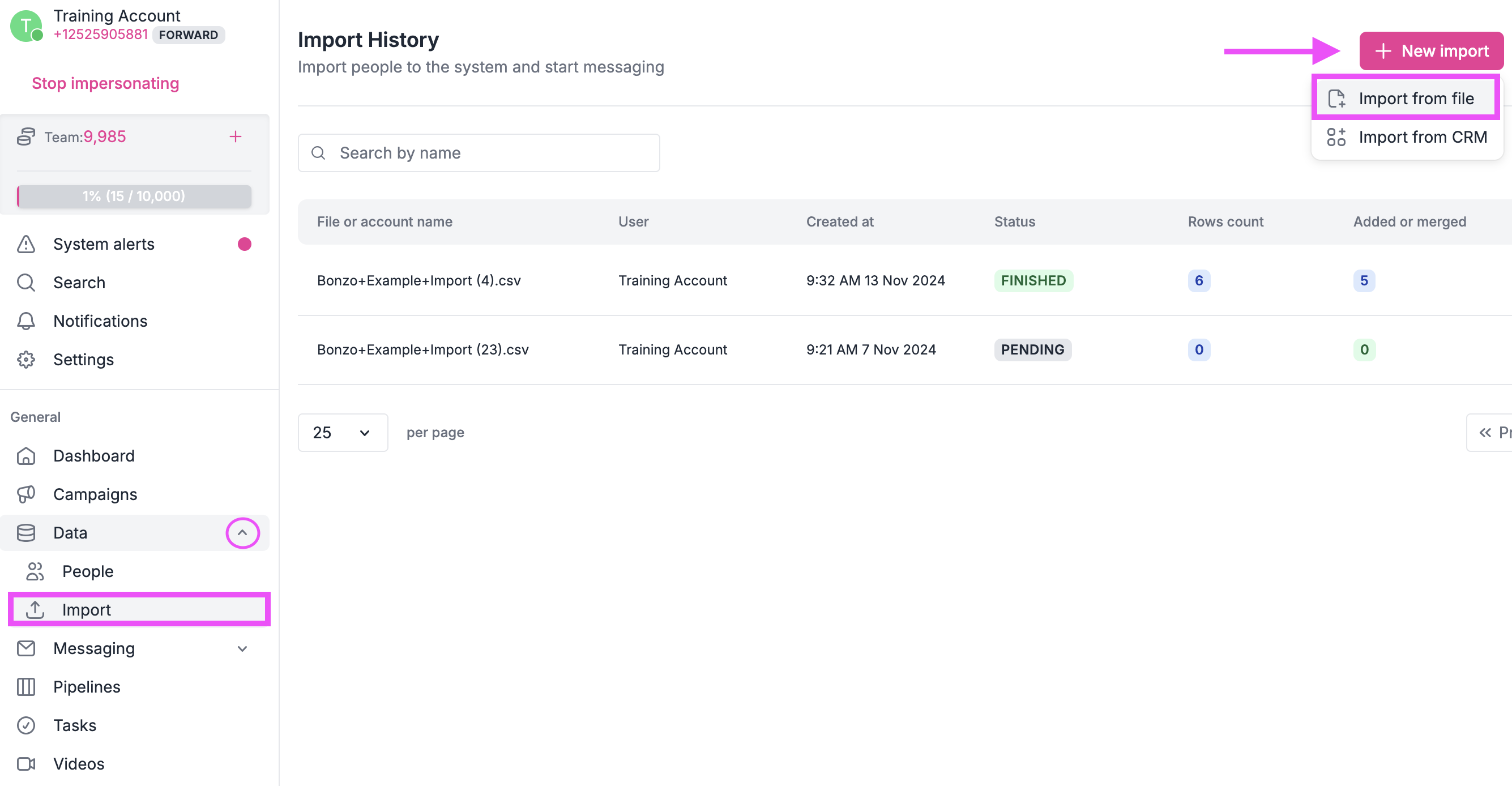Image resolution: width=1512 pixels, height=786 pixels.
Task: Click the team credits coins icon
Action: tap(26, 137)
